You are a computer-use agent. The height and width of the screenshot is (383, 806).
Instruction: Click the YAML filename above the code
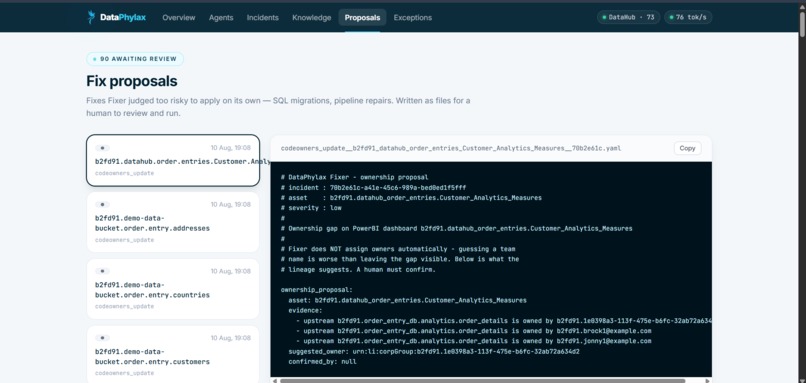click(x=451, y=148)
